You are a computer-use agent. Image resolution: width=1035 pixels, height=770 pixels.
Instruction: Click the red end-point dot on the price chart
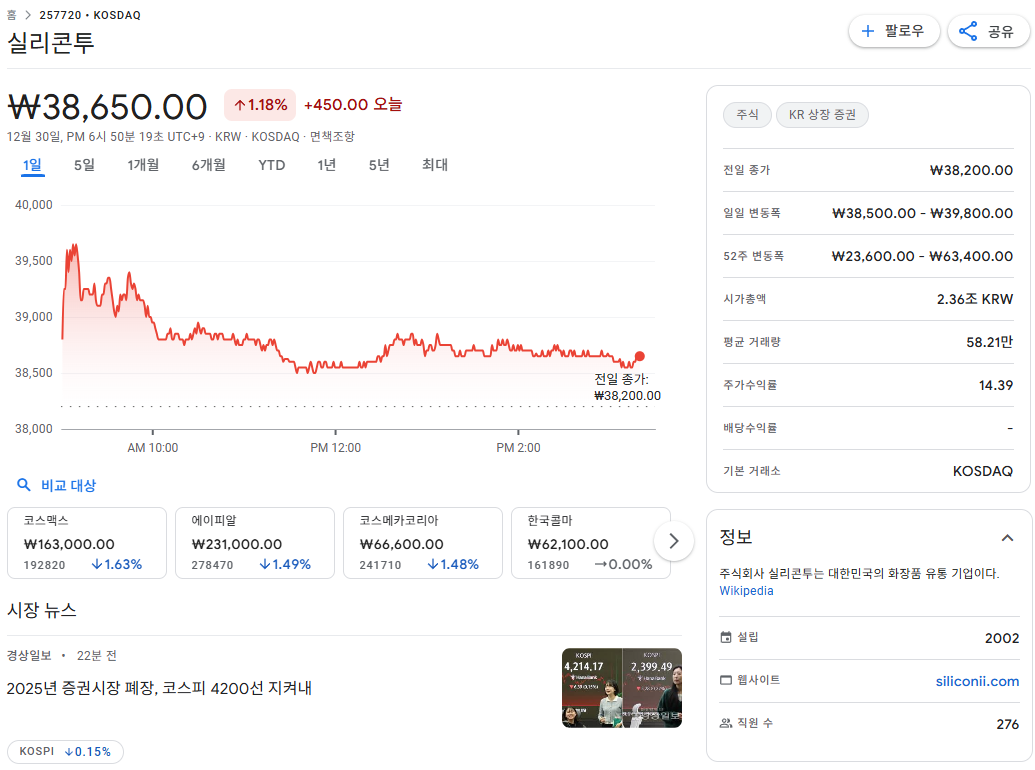pos(639,356)
